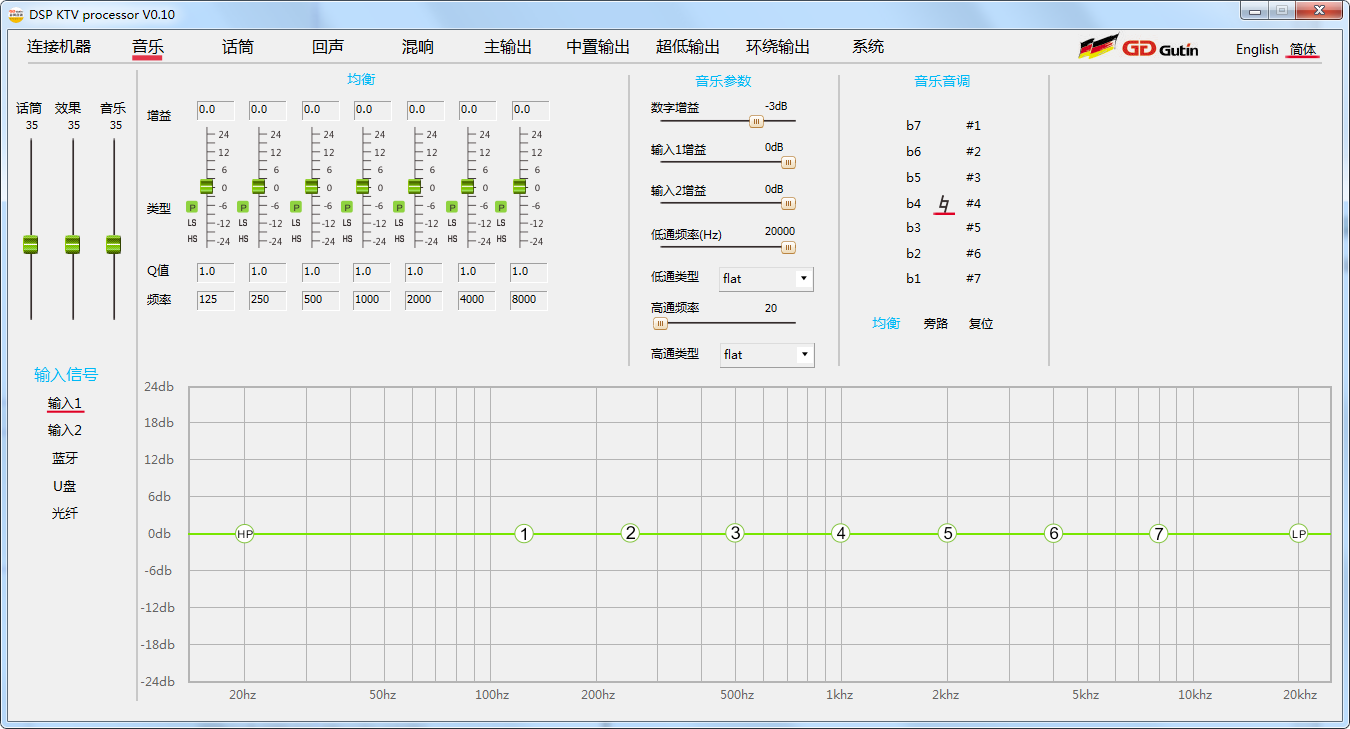
Task: Select EQ graph node 6
Action: (x=1053, y=533)
